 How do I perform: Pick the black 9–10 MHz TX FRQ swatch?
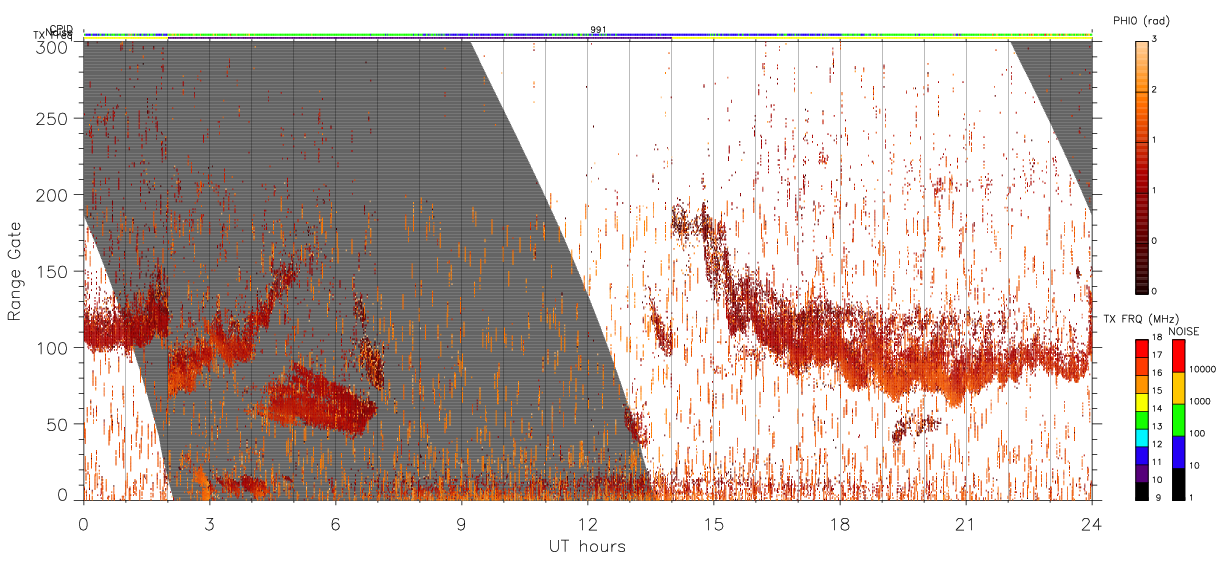pyautogui.click(x=1142, y=491)
